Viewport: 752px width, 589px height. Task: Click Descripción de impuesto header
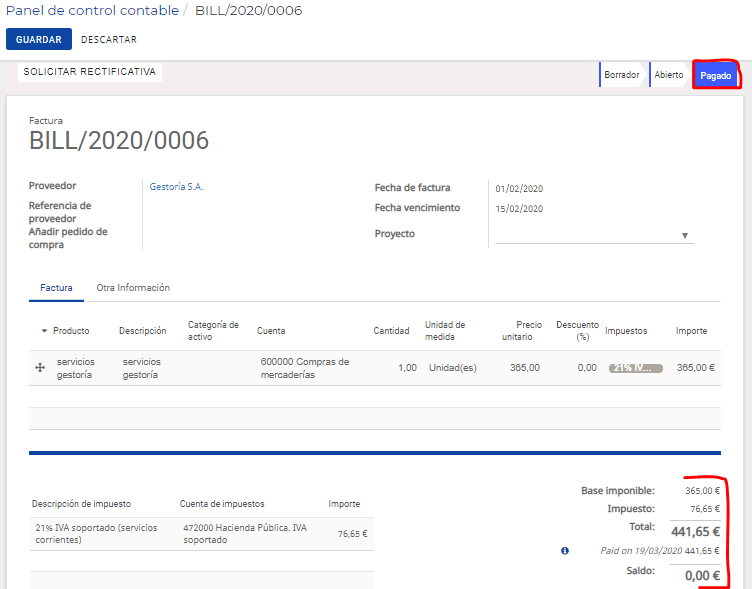tap(82, 504)
